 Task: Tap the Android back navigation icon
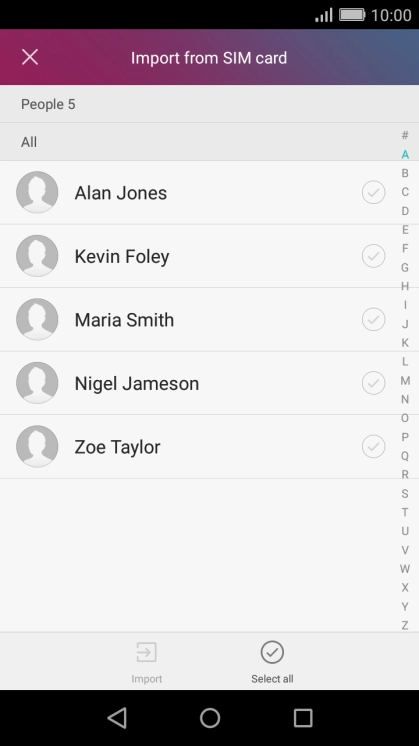(117, 717)
